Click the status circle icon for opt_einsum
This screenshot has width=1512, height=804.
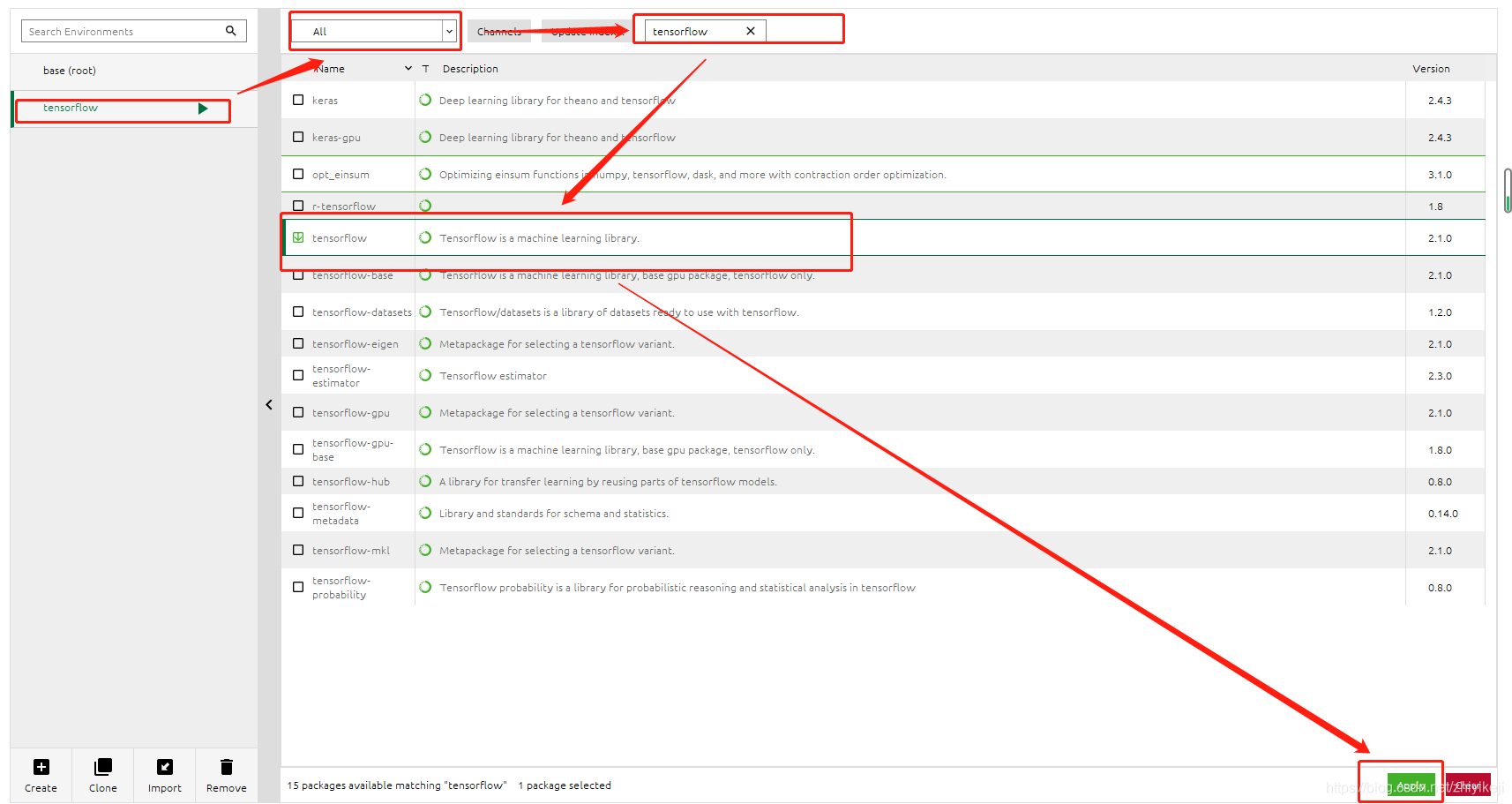[x=425, y=174]
